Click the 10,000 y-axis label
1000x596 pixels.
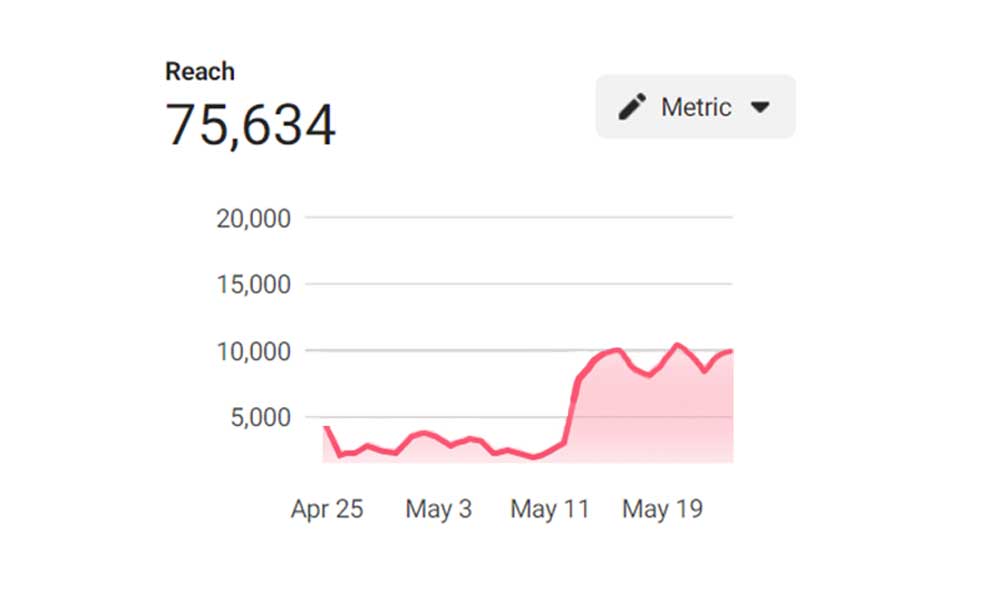click(x=254, y=351)
